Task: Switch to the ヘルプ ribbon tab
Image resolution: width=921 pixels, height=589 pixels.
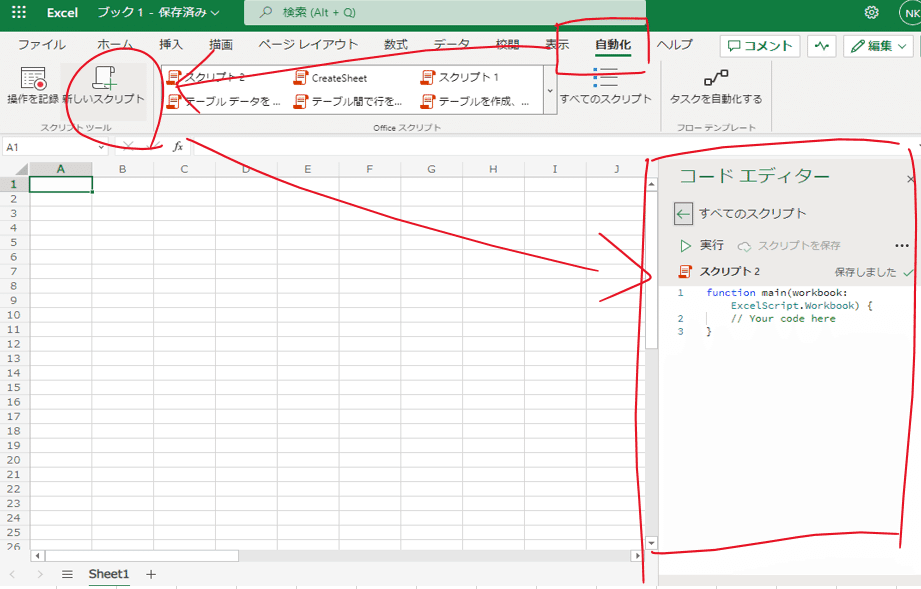Action: (674, 45)
